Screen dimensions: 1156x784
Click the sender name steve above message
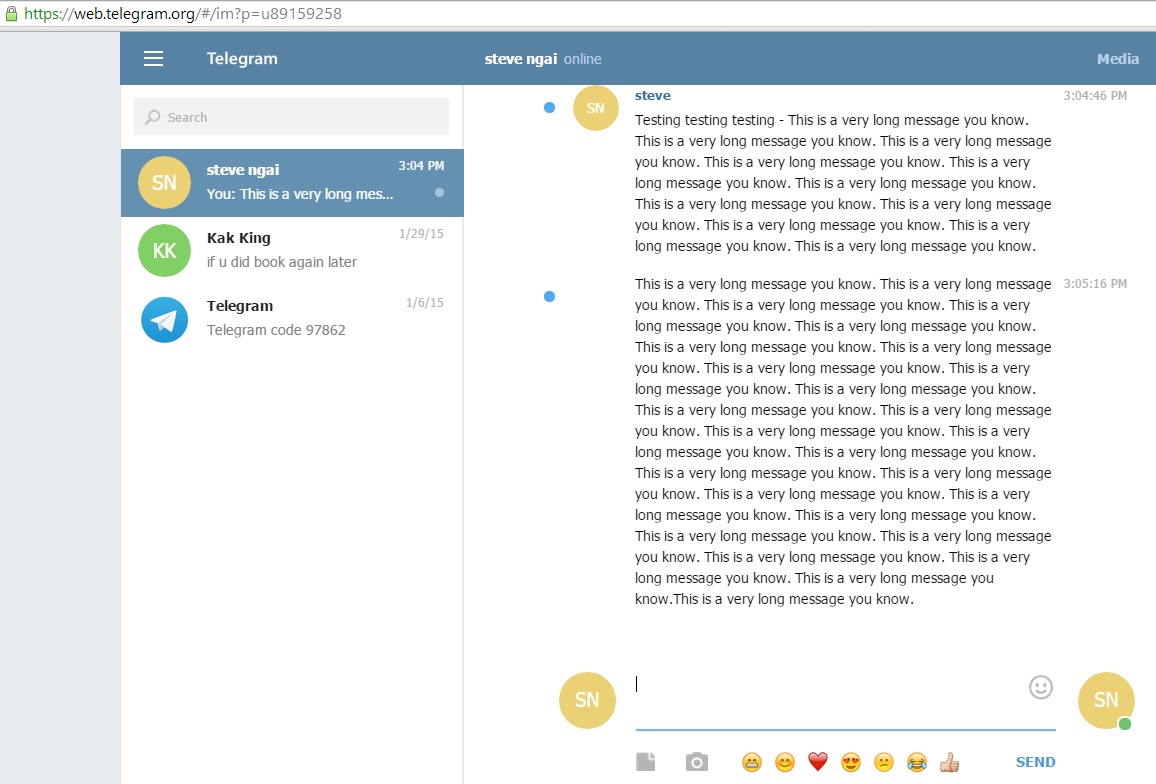click(652, 95)
